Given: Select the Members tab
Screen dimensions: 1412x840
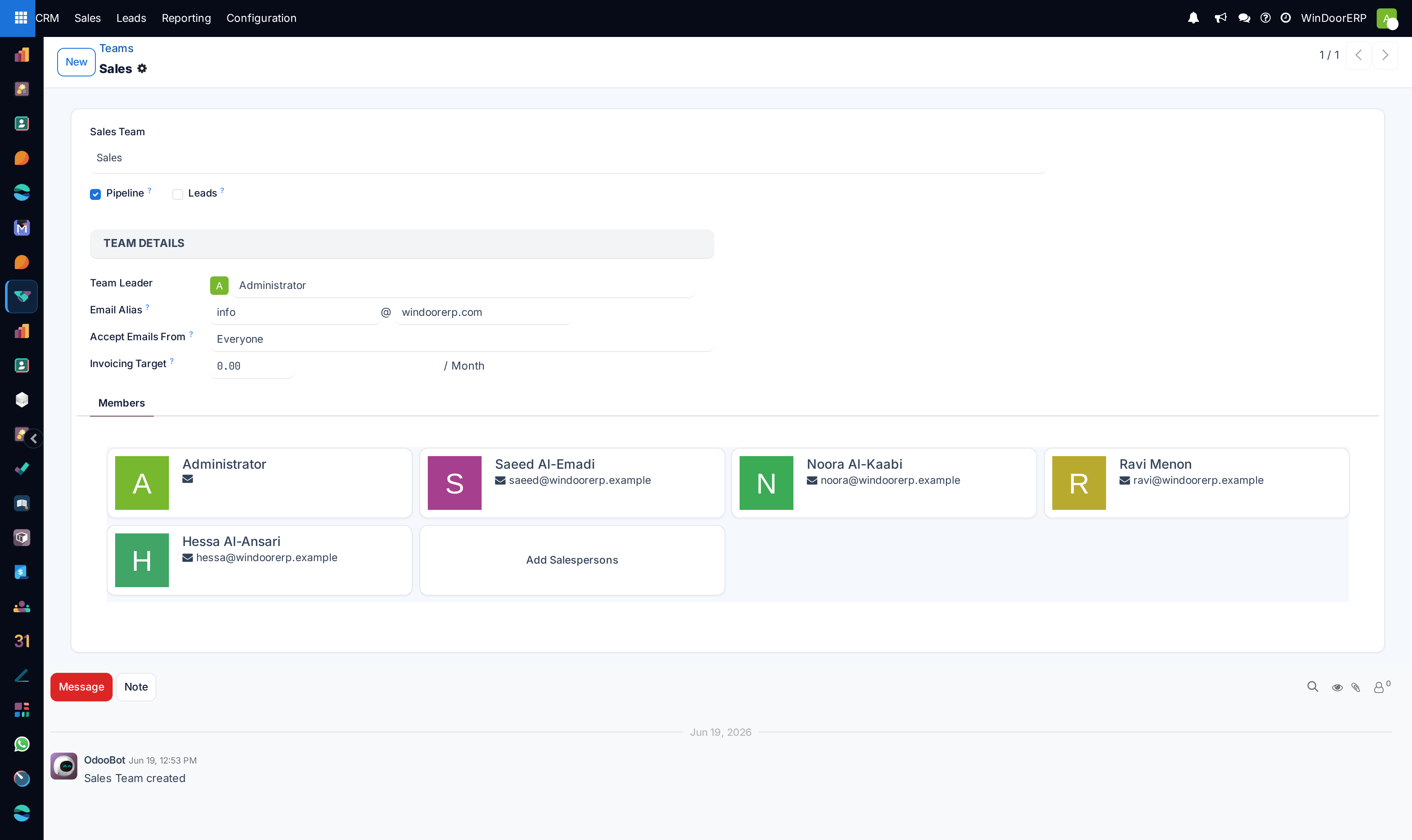Looking at the screenshot, I should (121, 403).
